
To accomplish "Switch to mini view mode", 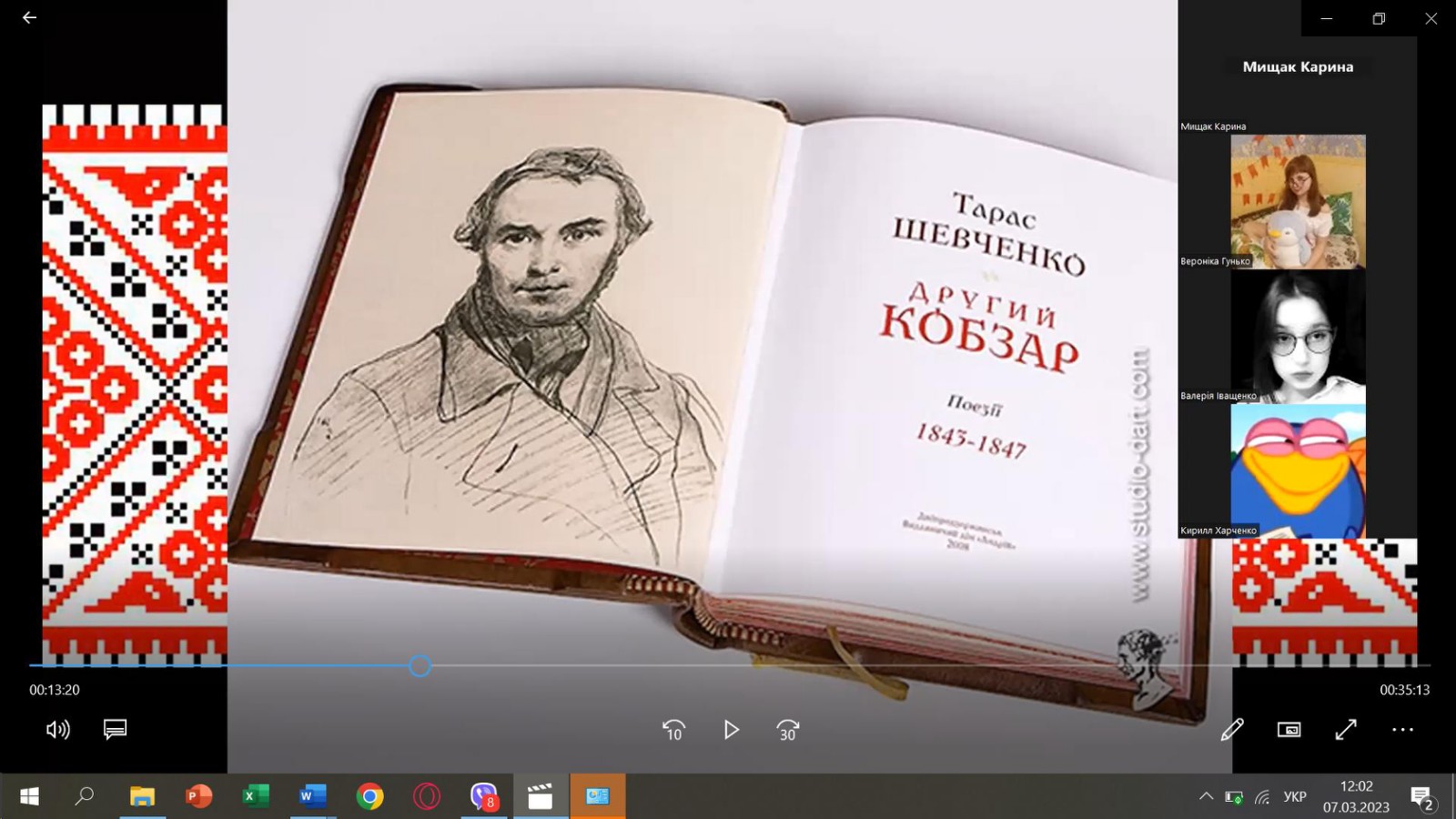I will [x=1289, y=730].
